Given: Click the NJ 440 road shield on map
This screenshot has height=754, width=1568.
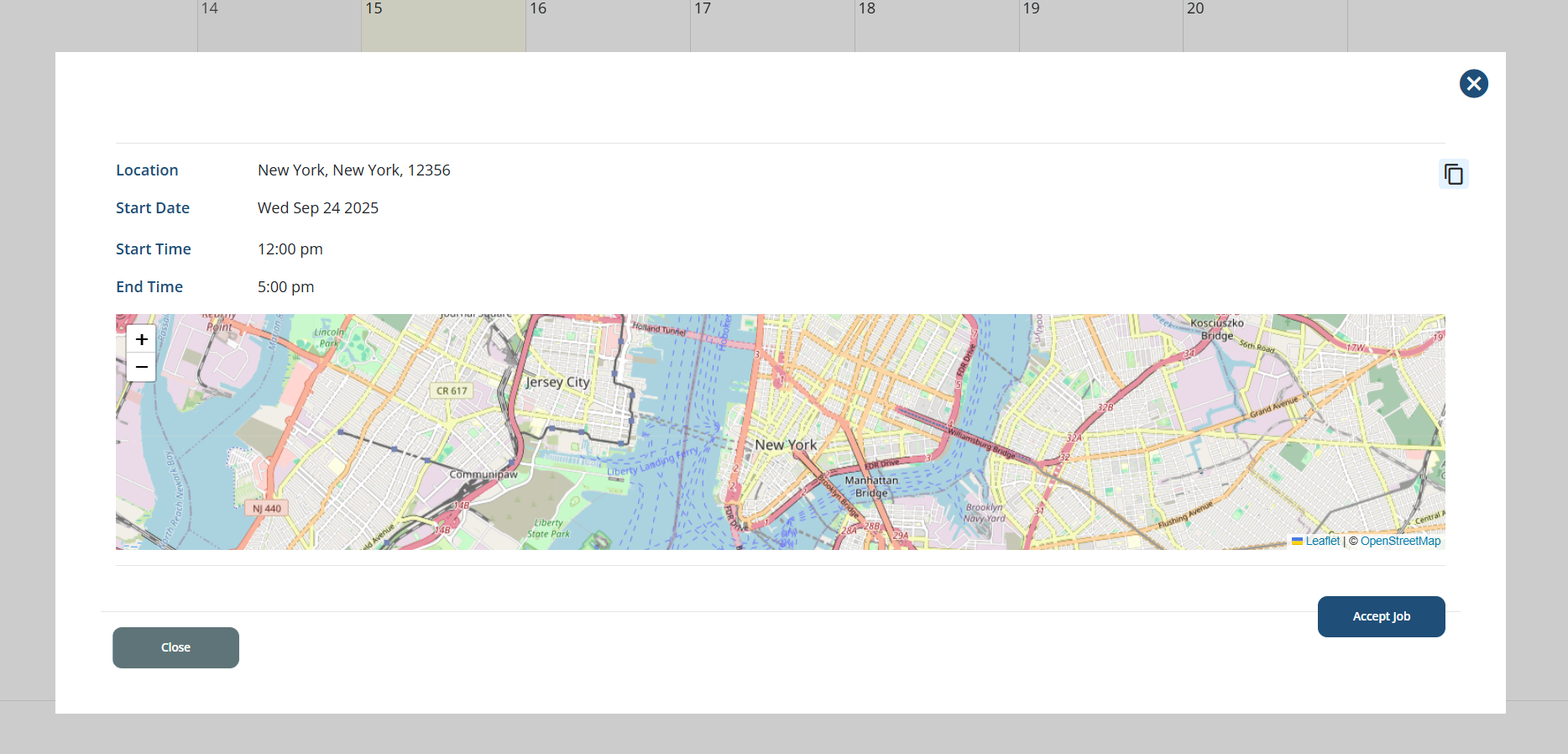Looking at the screenshot, I should tap(266, 508).
